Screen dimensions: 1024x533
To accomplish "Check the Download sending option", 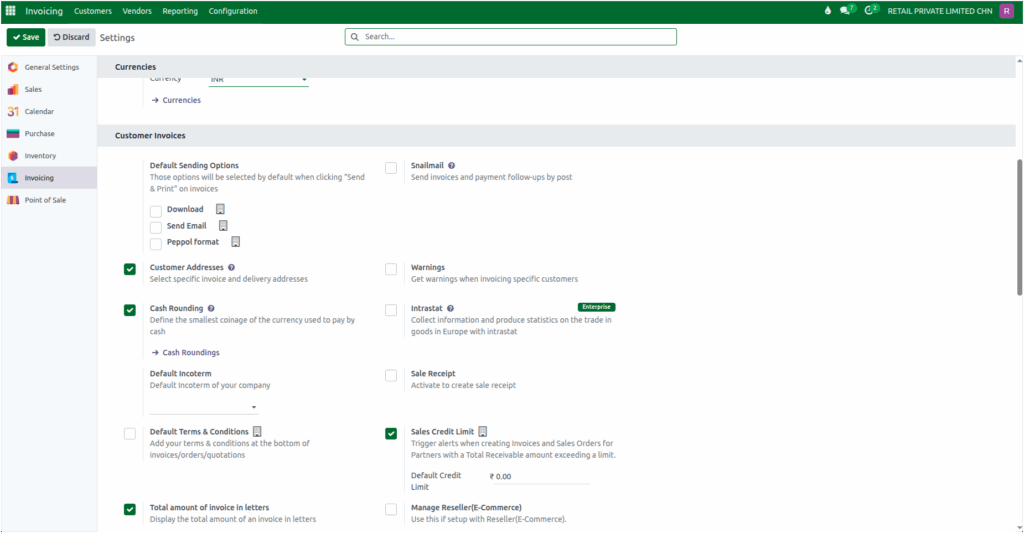I will point(155,211).
